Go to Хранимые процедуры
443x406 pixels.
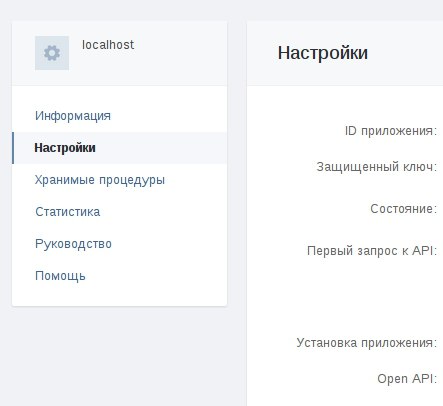(x=100, y=180)
